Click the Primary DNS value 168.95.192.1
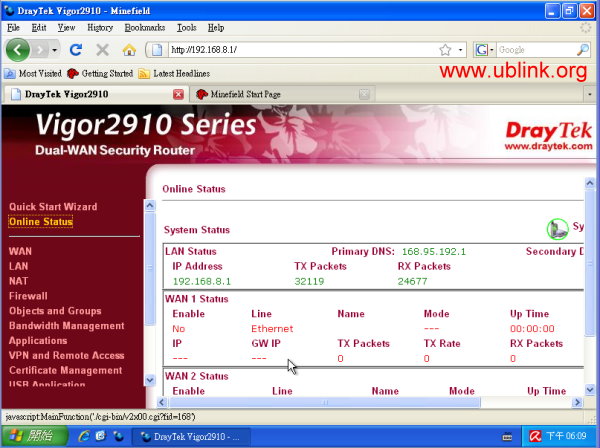The image size is (600, 448). (434, 252)
